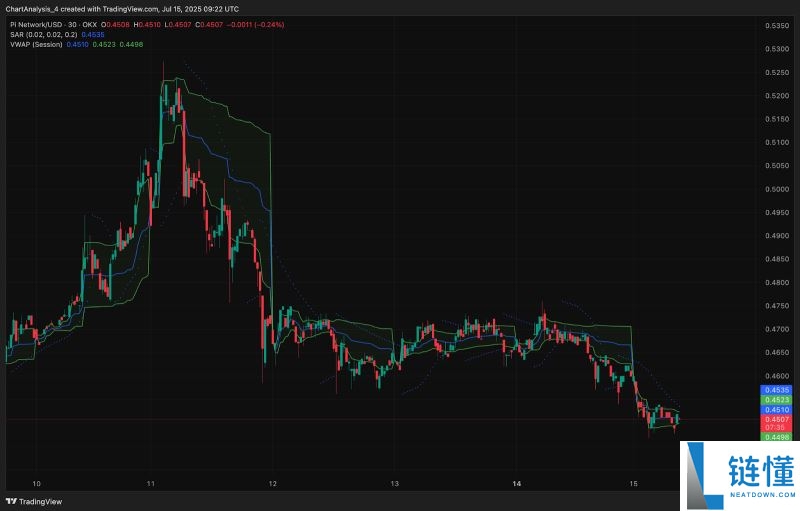Click the green 0.4498 price-axis tag

tap(777, 437)
